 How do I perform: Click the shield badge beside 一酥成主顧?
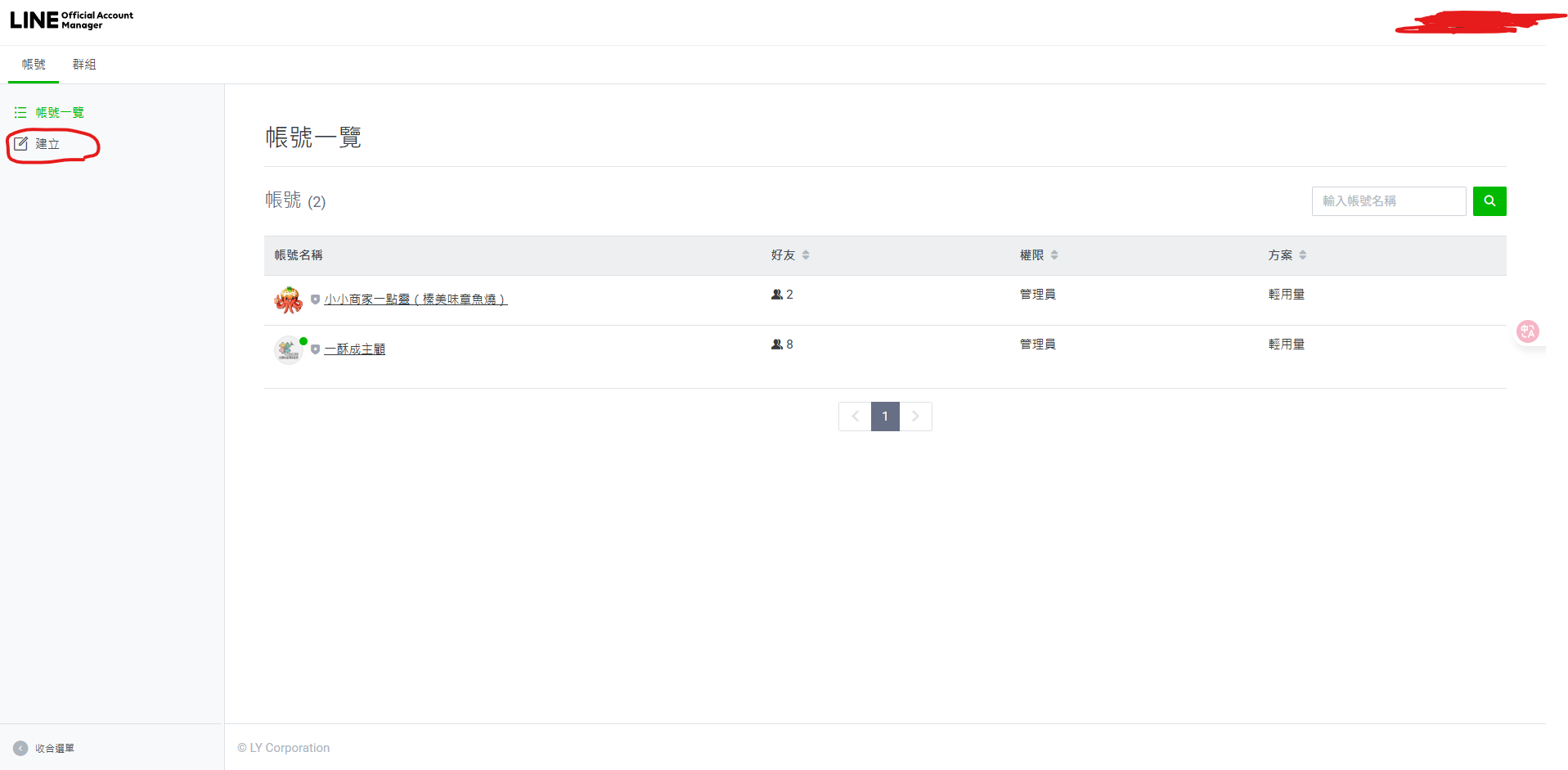point(315,350)
